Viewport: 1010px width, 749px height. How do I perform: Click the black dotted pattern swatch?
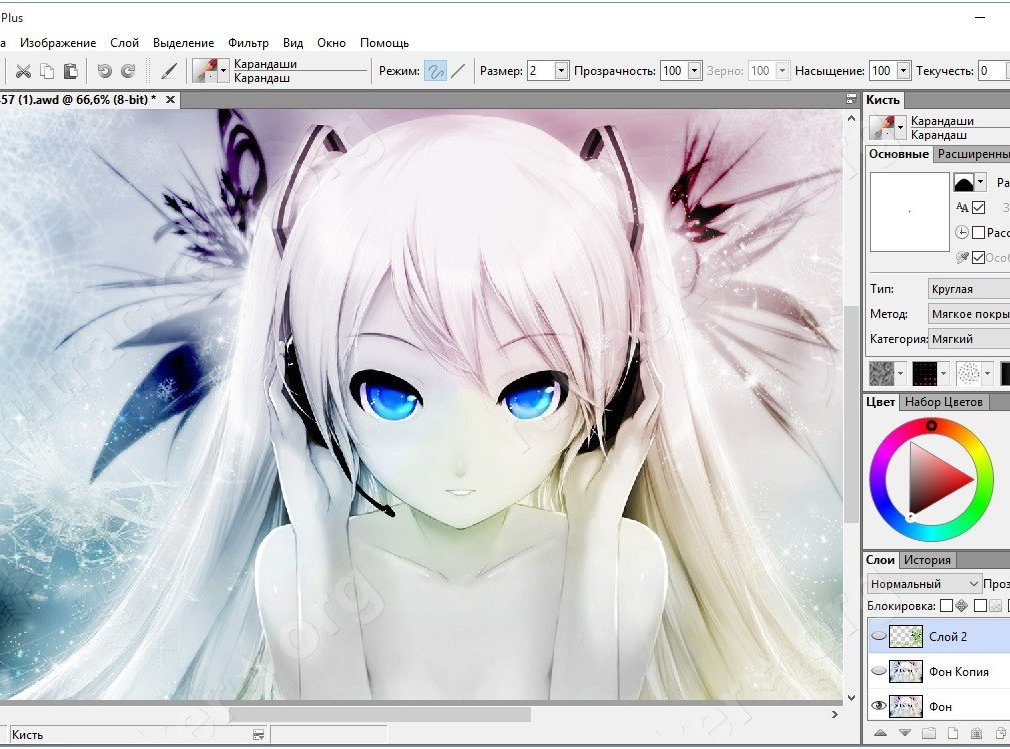(925, 373)
